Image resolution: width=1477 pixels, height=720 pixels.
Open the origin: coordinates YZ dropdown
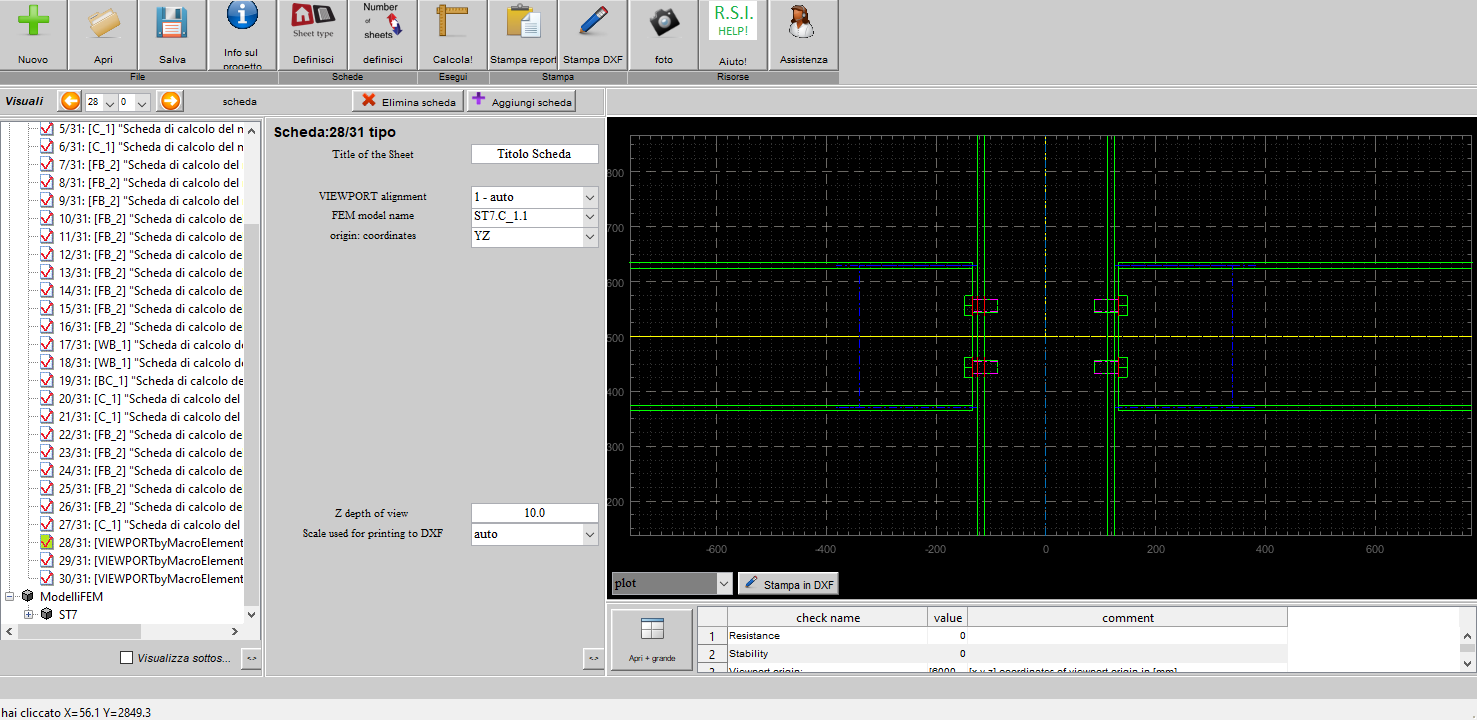pos(590,236)
